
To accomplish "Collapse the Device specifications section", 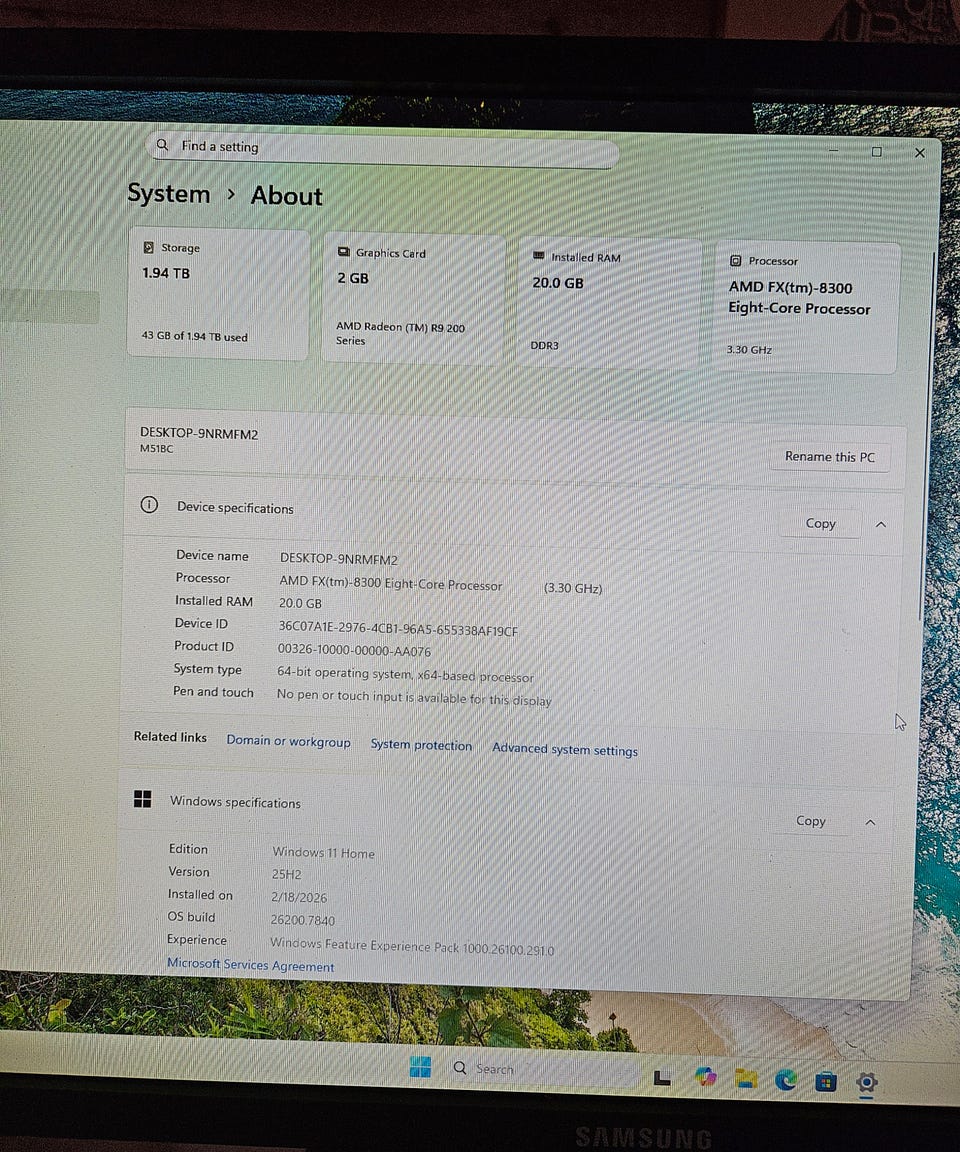I will coord(881,525).
